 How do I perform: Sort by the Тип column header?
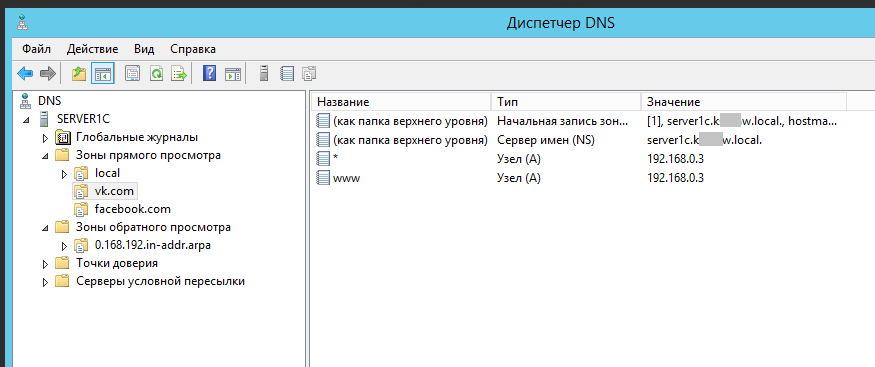tap(566, 102)
